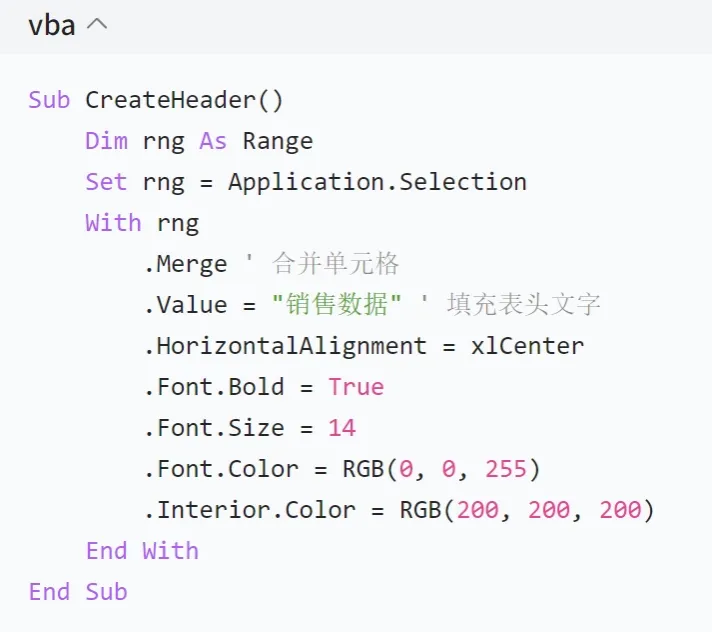Click the vba language label
Screen dimensions: 712x632
pyautogui.click(x=52, y=26)
